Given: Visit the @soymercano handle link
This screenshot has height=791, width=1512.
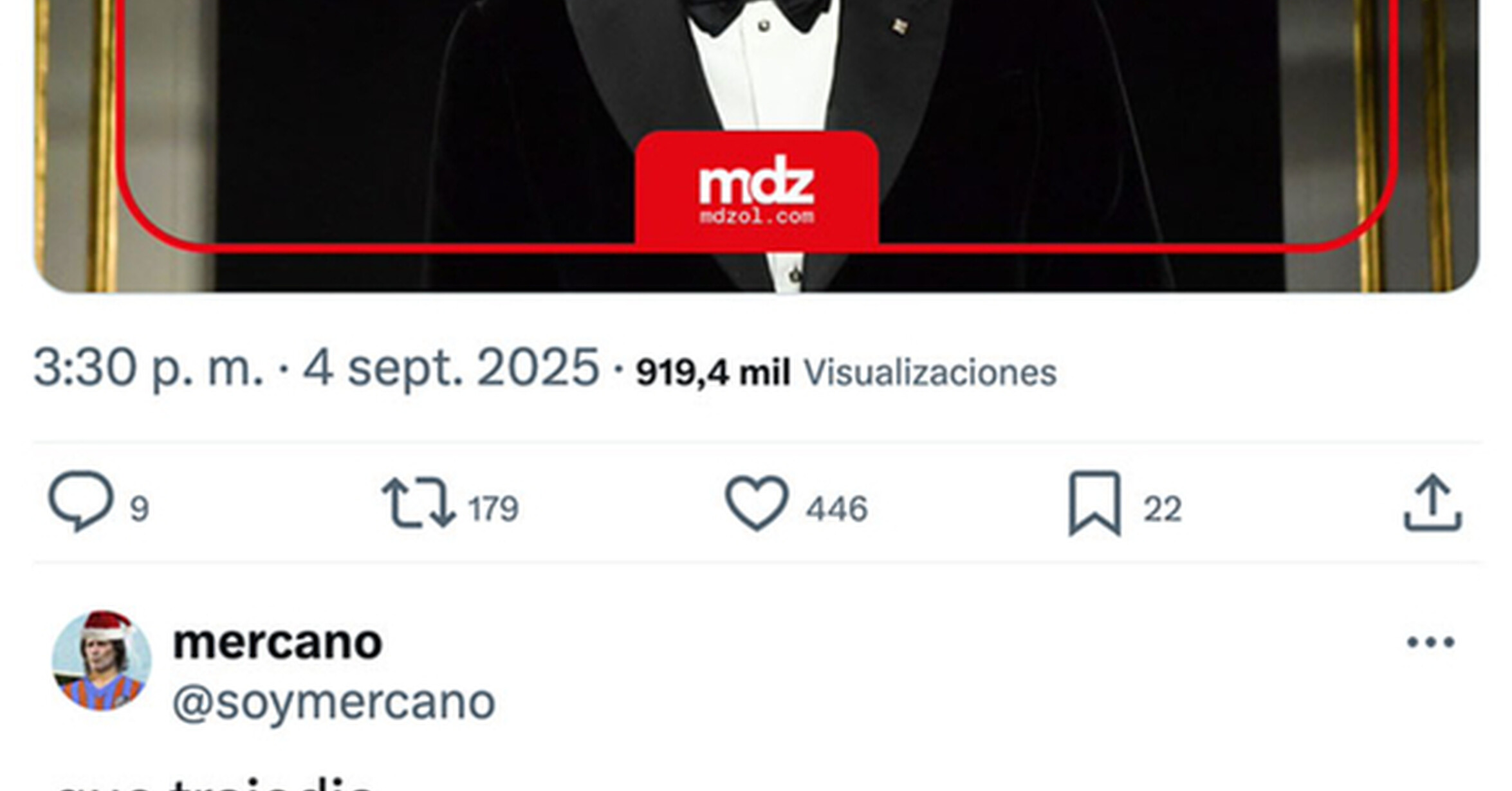Looking at the screenshot, I should click(x=334, y=702).
